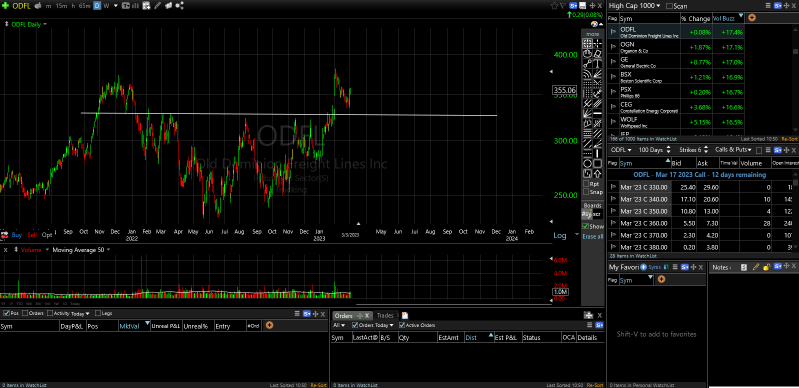799x388 pixels.
Task: Select the up-arrow drawing tool
Action: (598, 175)
